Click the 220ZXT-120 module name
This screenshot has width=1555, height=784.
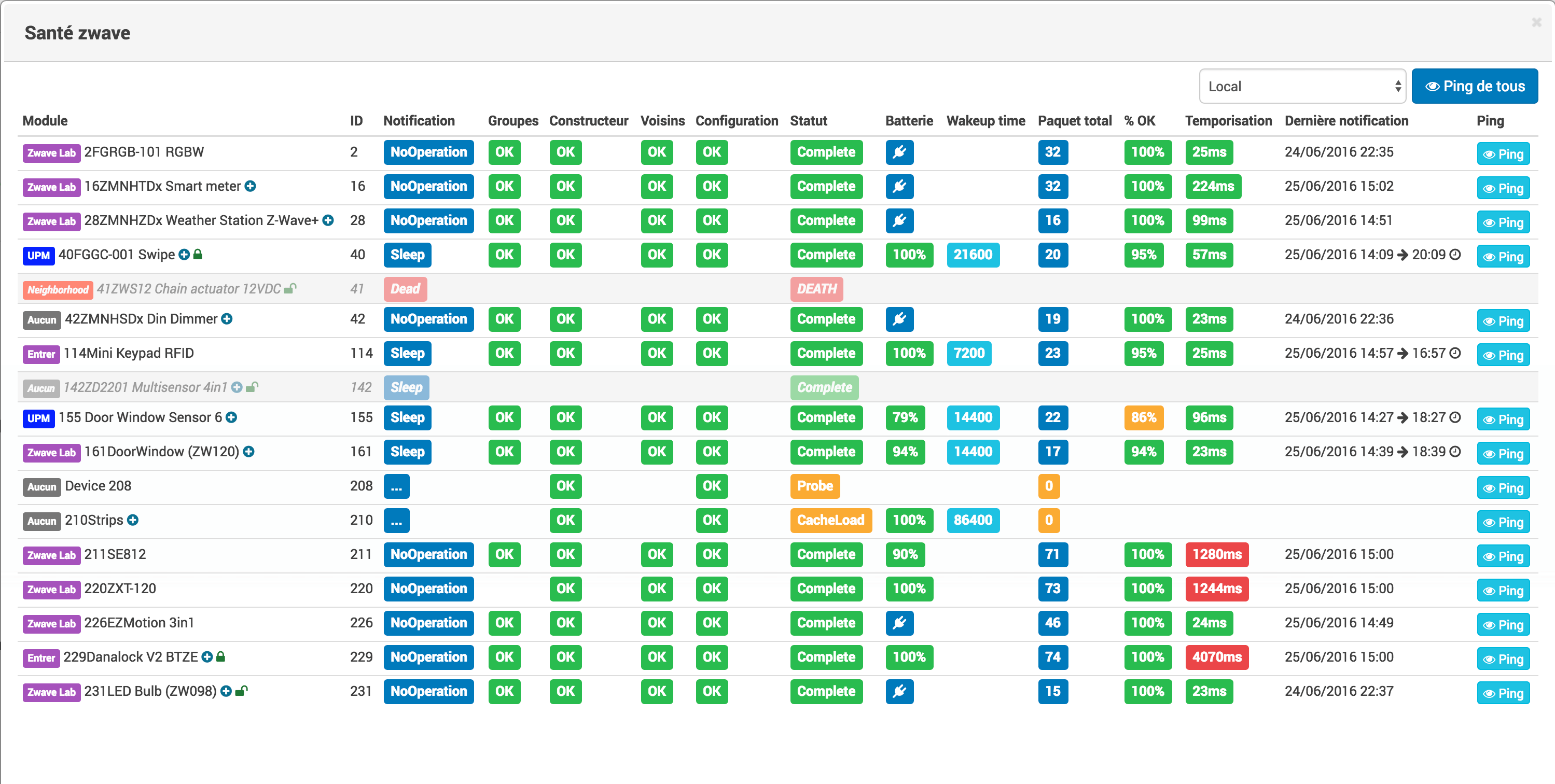point(119,589)
